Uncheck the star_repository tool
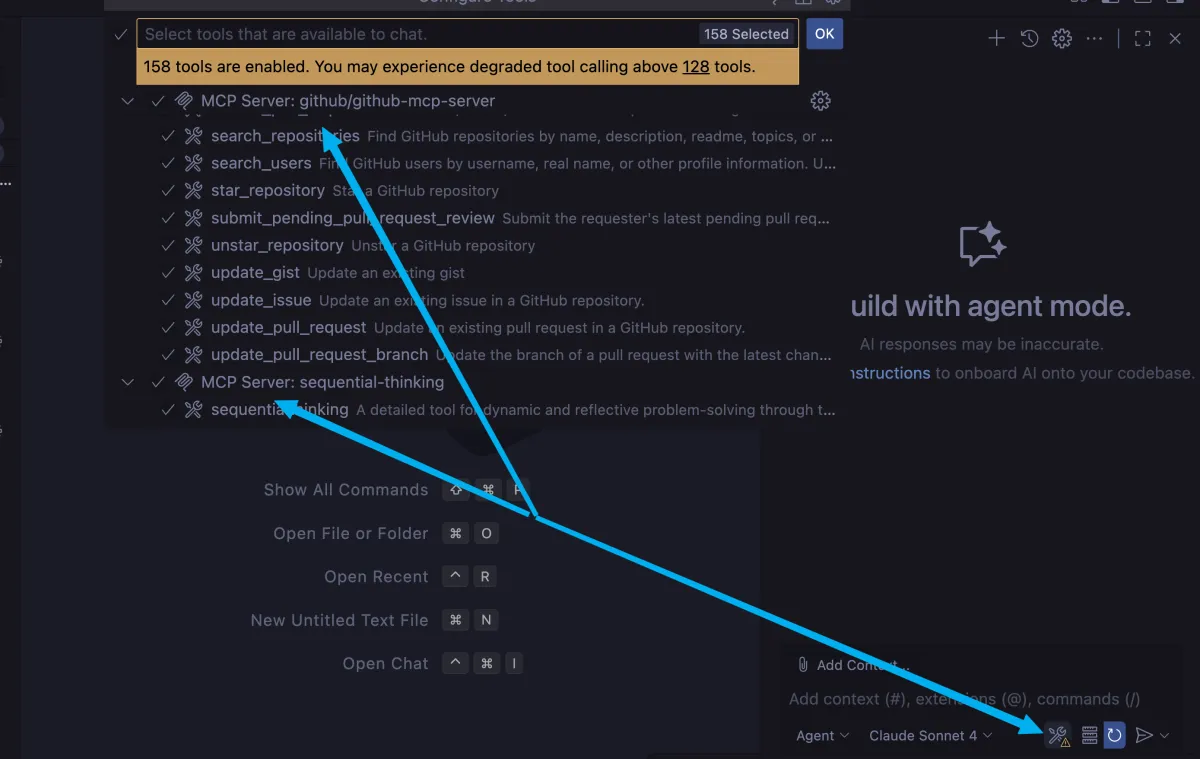1200x759 pixels. coord(168,190)
